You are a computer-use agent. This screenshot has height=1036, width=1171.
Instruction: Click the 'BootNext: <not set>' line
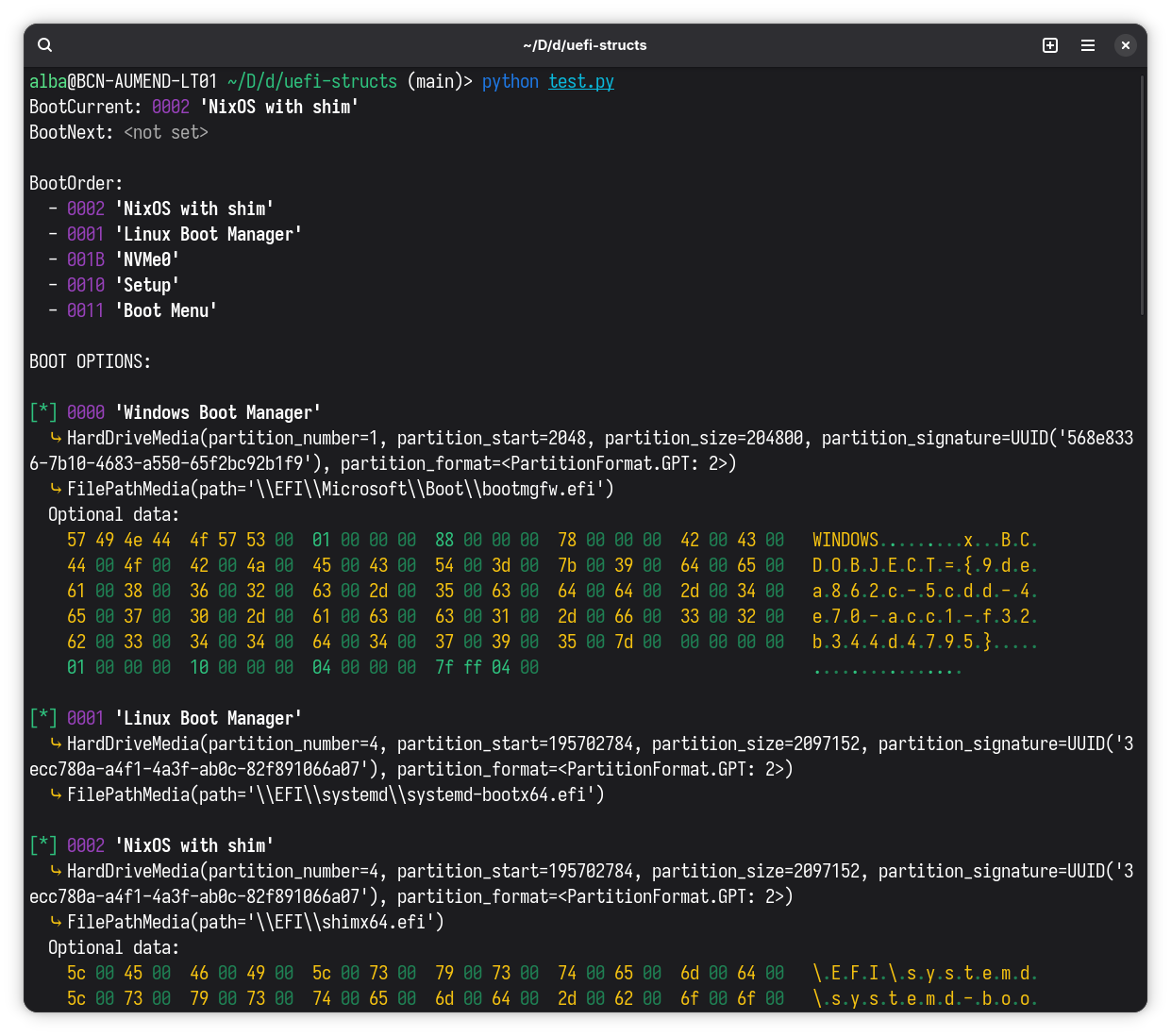point(119,132)
